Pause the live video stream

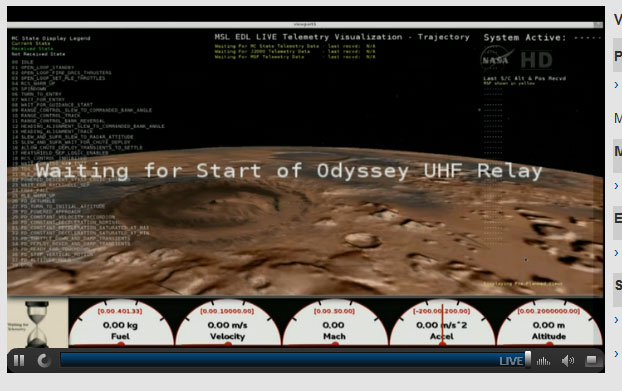pos(19,360)
